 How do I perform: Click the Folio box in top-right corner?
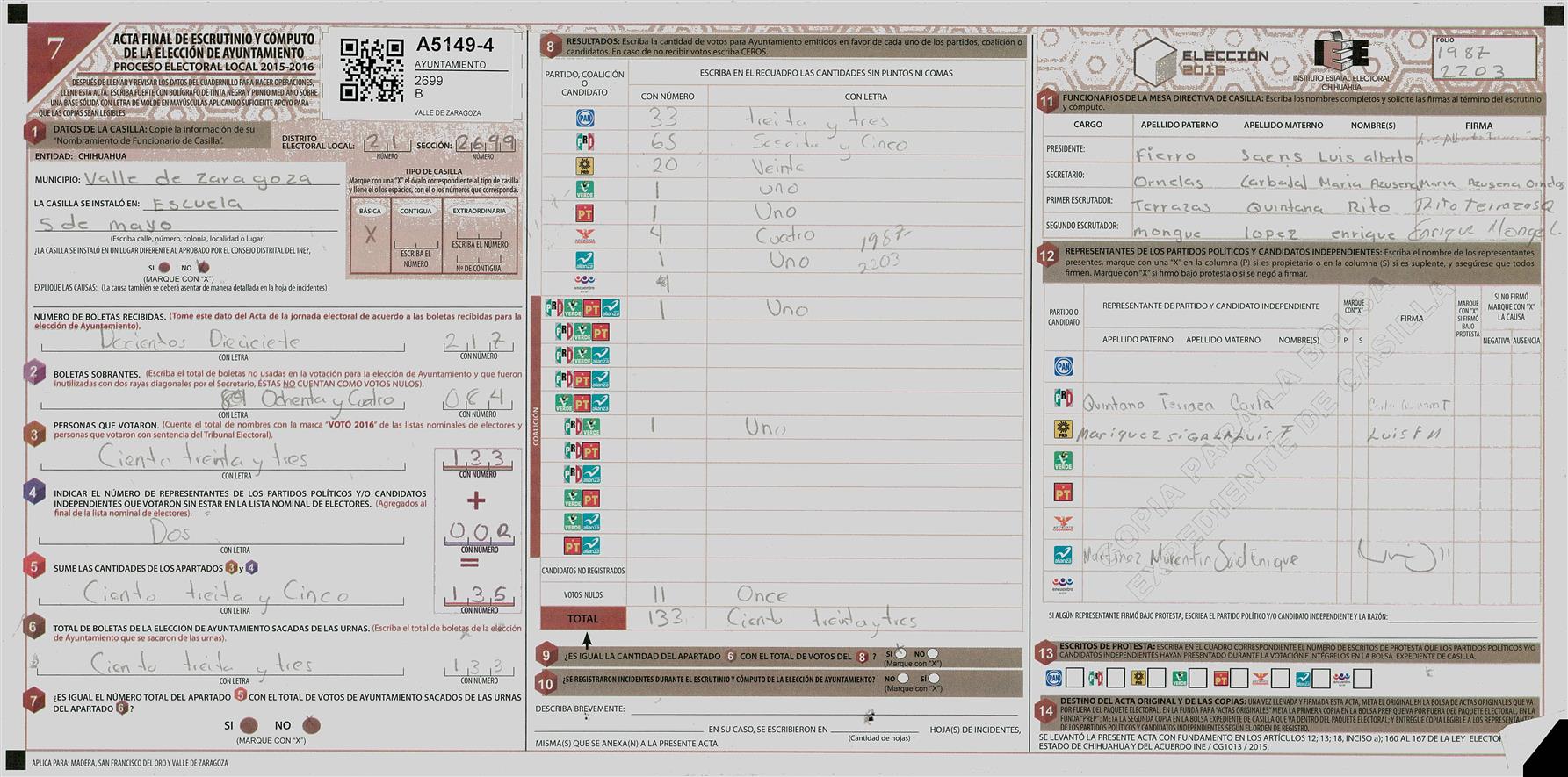tap(1484, 58)
